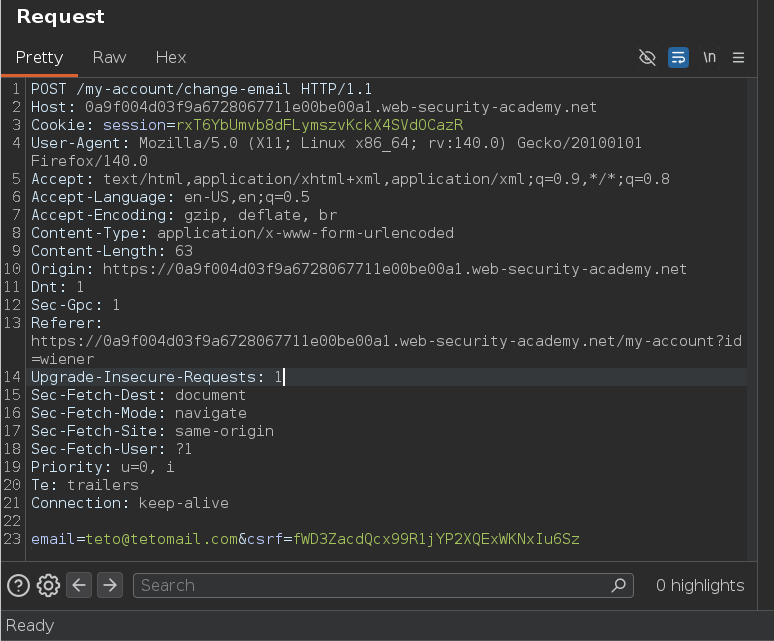Click line number 22 in the gutter
The height and width of the screenshot is (641, 774).
[x=12, y=521]
